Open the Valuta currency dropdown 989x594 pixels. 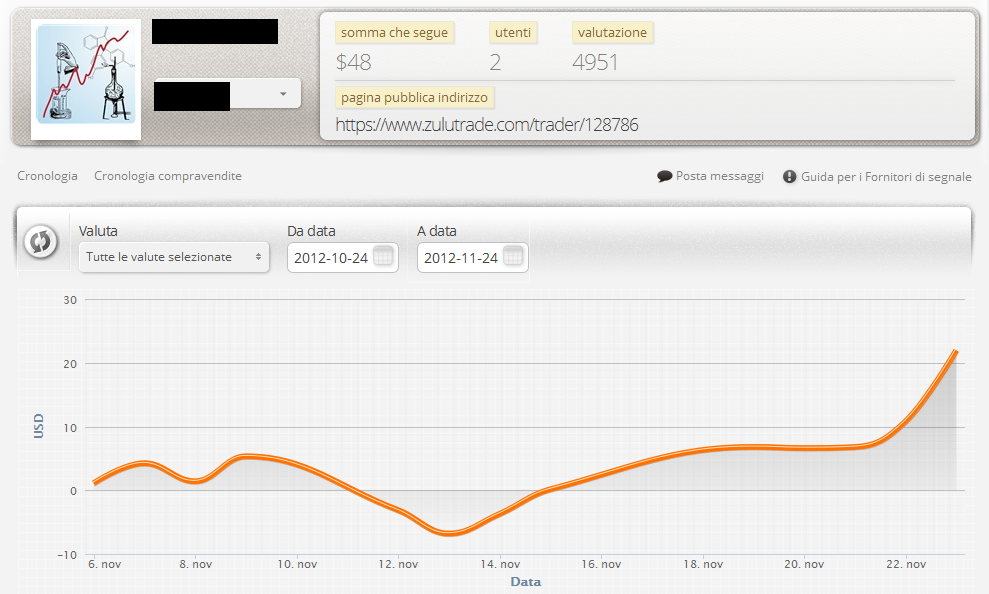(174, 257)
